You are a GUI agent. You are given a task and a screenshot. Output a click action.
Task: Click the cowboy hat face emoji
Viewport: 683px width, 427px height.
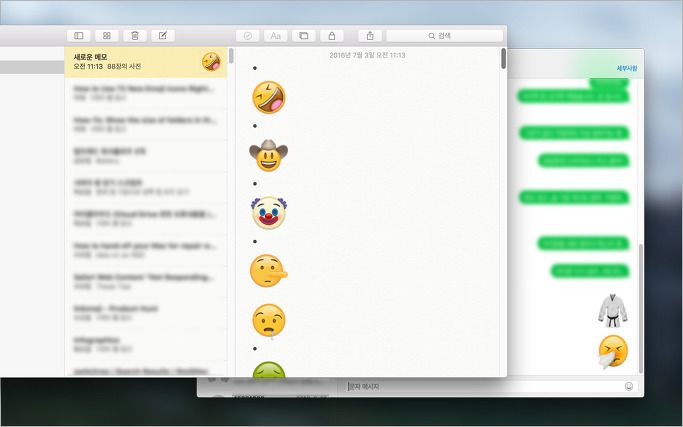click(268, 156)
